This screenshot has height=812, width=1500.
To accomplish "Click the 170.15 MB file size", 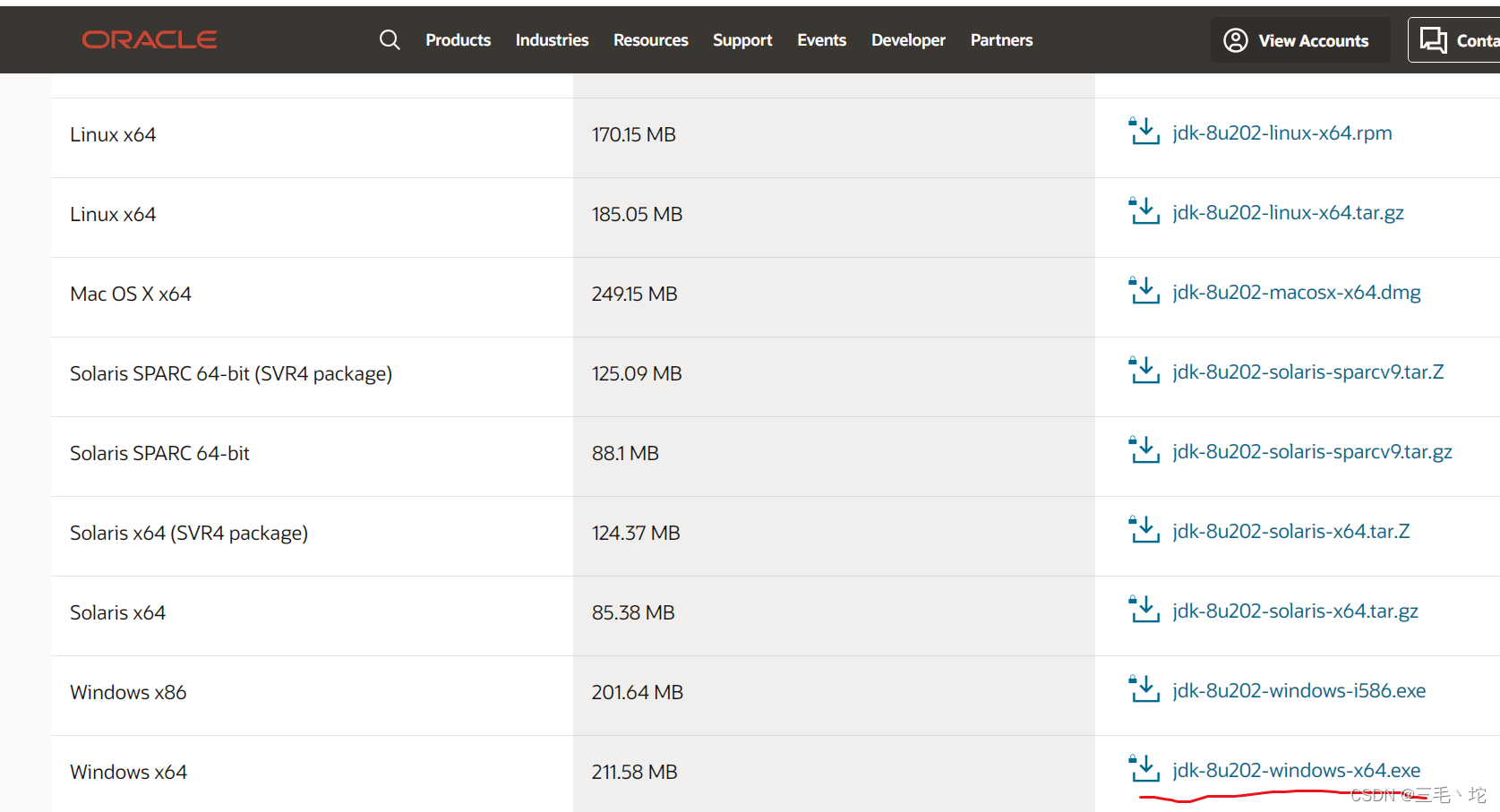I will pyautogui.click(x=634, y=134).
